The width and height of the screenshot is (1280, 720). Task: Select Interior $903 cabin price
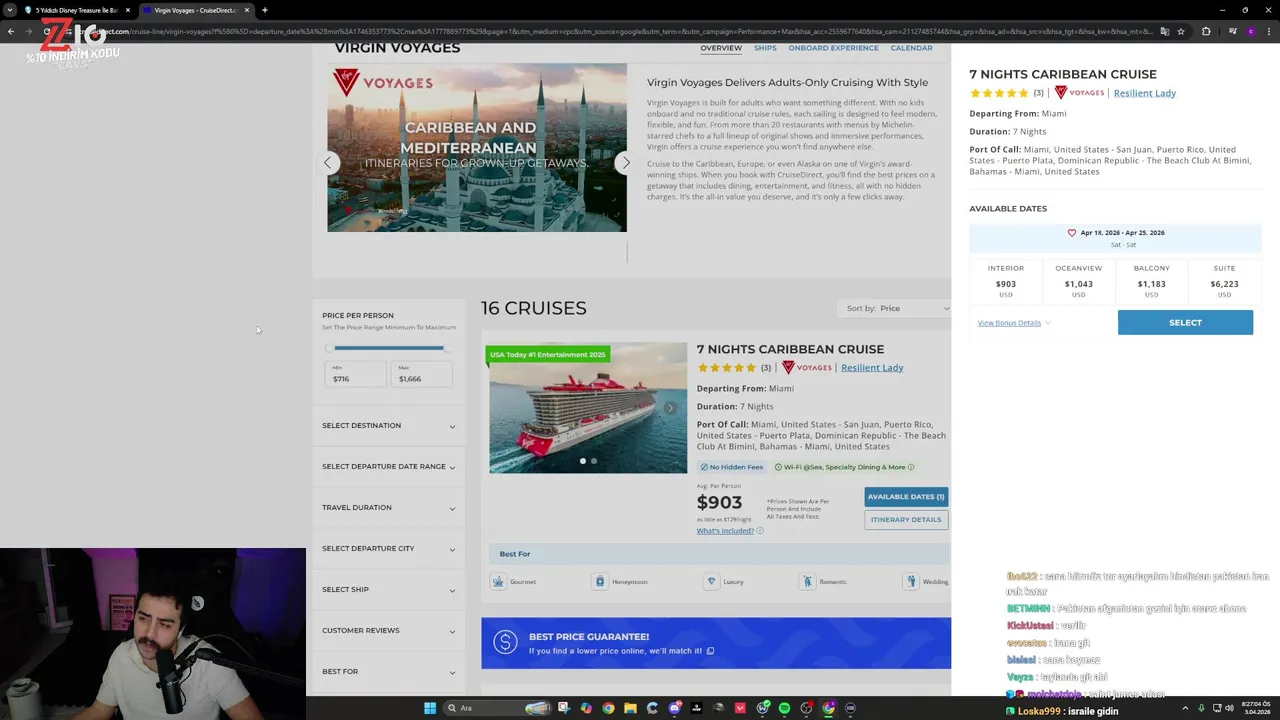tap(1006, 282)
